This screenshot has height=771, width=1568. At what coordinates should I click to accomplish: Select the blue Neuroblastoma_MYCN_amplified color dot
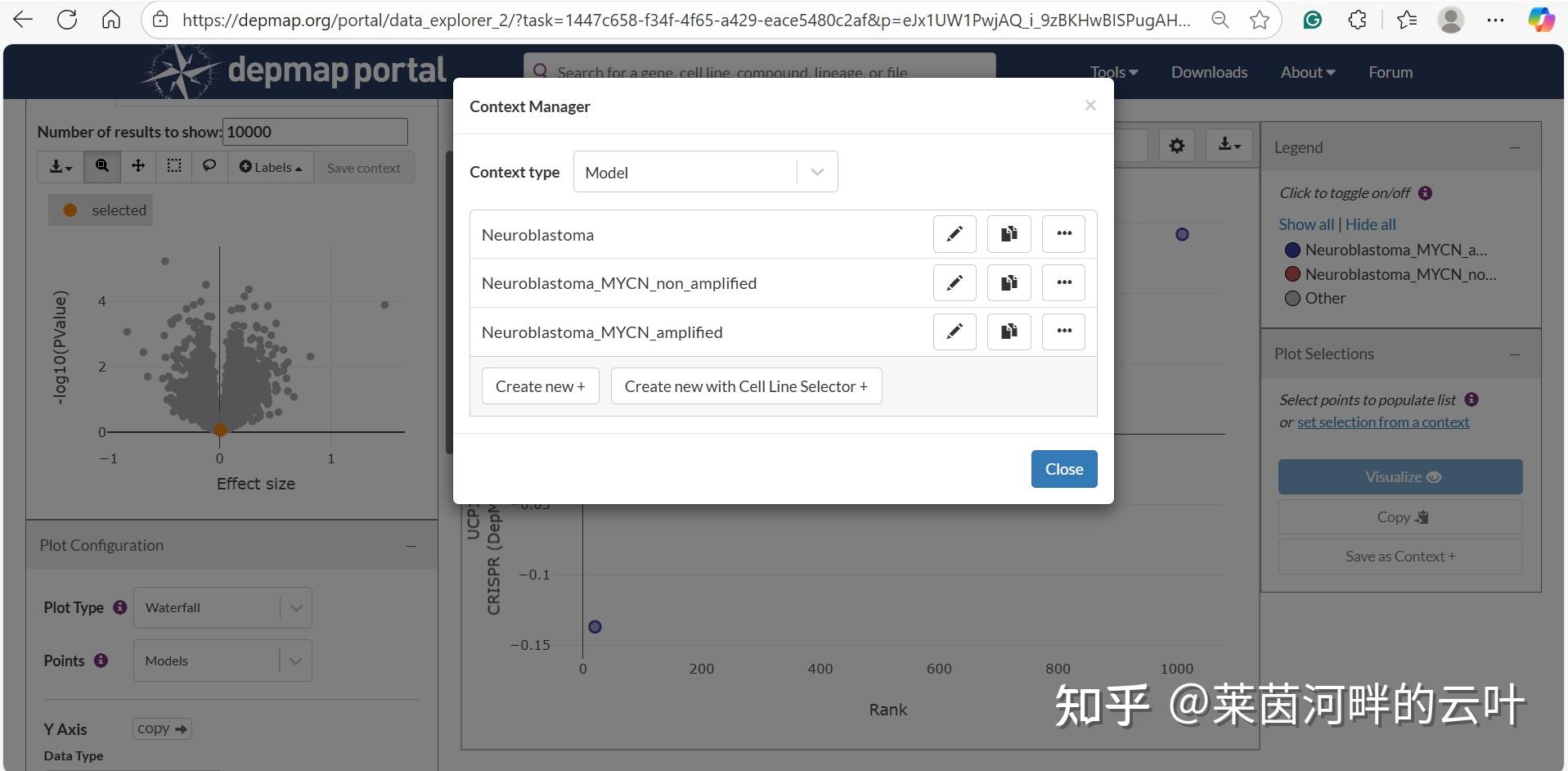(x=1292, y=250)
